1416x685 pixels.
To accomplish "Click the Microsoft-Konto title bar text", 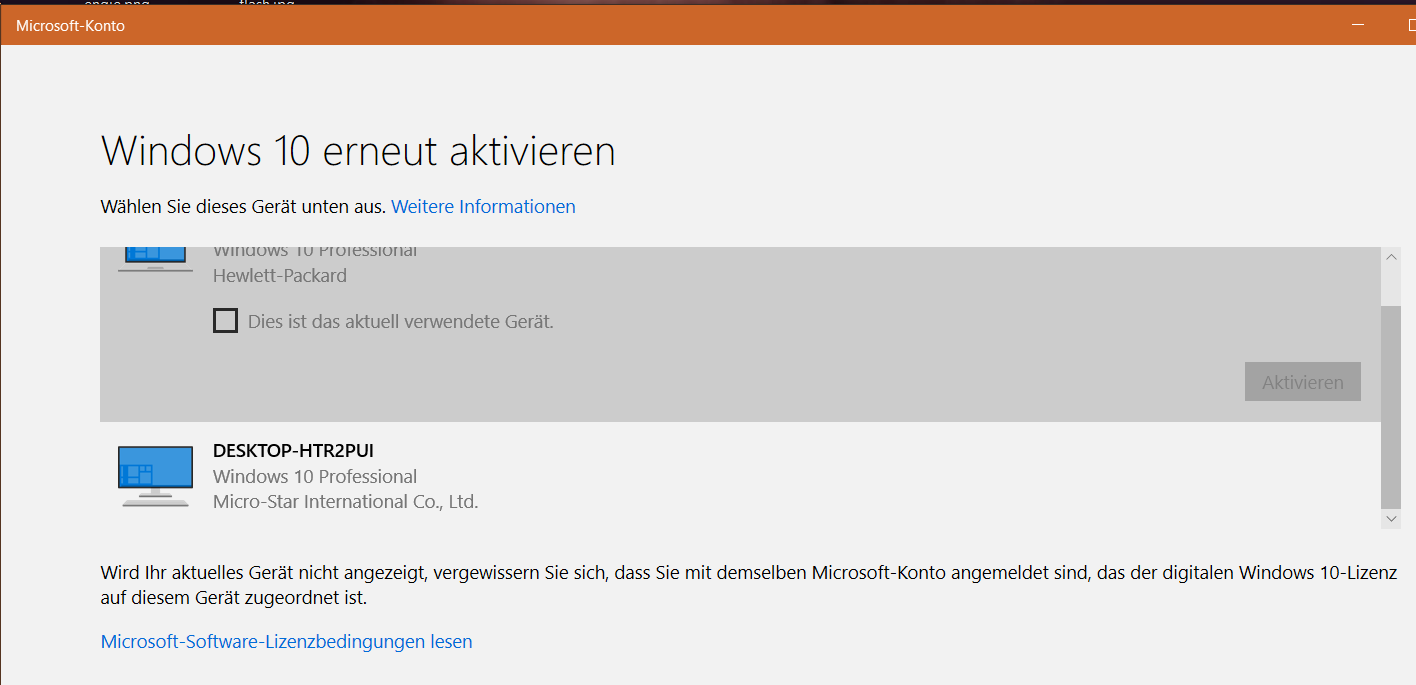I will pyautogui.click(x=70, y=26).
